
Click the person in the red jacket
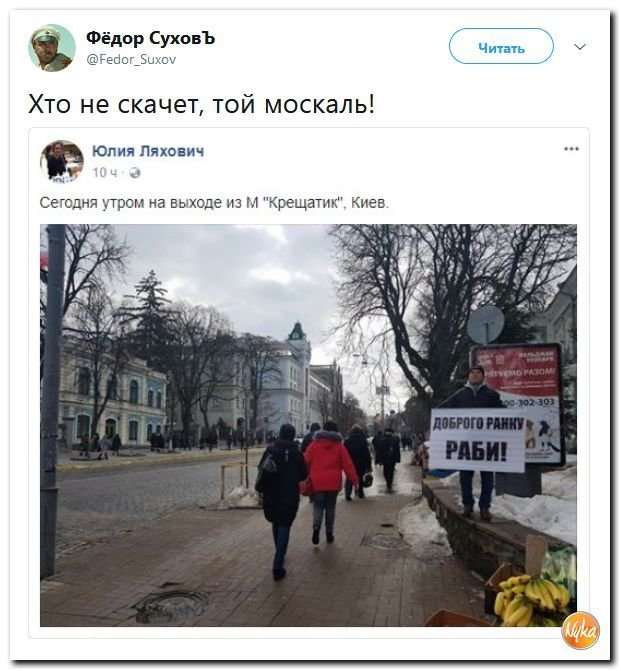[328, 482]
